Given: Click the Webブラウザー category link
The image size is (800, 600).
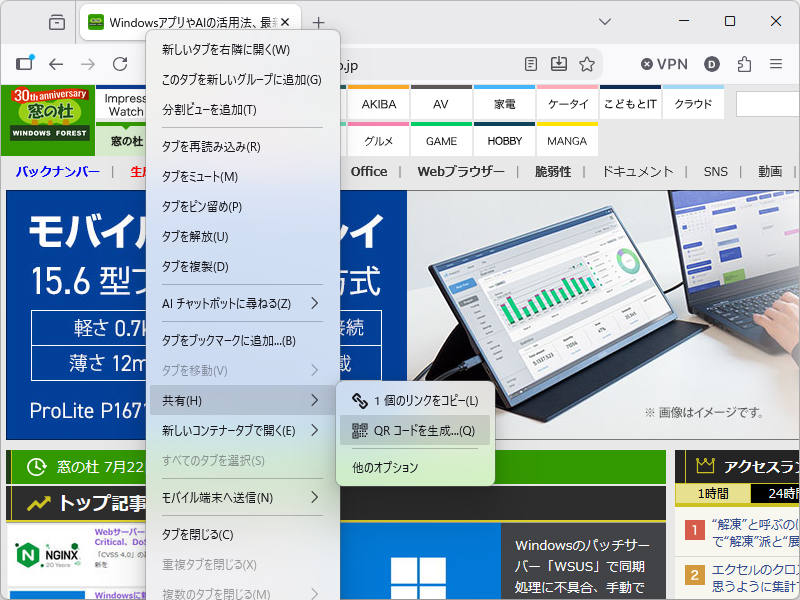Looking at the screenshot, I should tap(461, 171).
